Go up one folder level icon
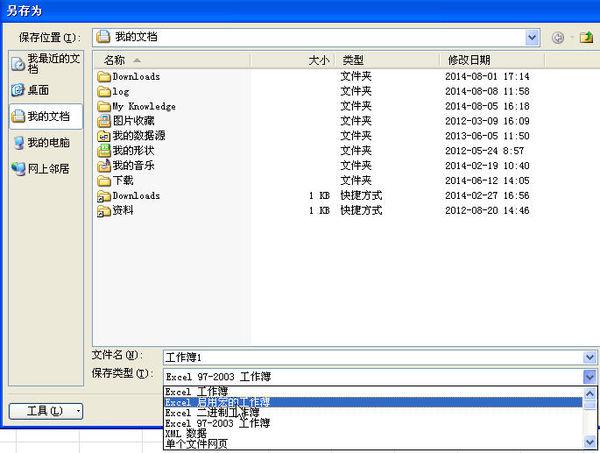The image size is (600, 453). [x=586, y=37]
